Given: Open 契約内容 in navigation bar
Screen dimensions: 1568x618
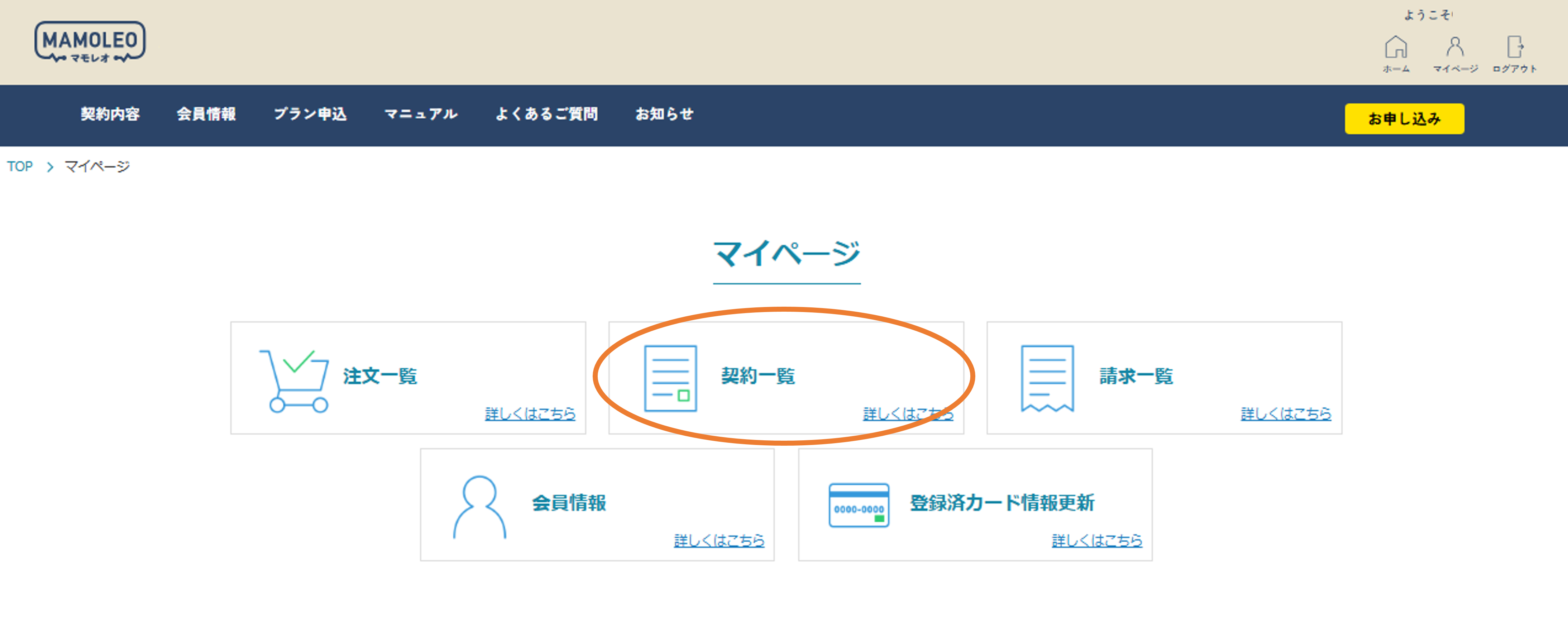Looking at the screenshot, I should 110,114.
